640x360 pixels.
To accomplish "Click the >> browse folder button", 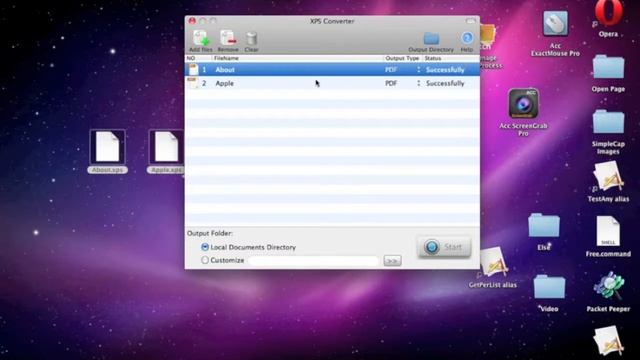I will click(x=392, y=261).
